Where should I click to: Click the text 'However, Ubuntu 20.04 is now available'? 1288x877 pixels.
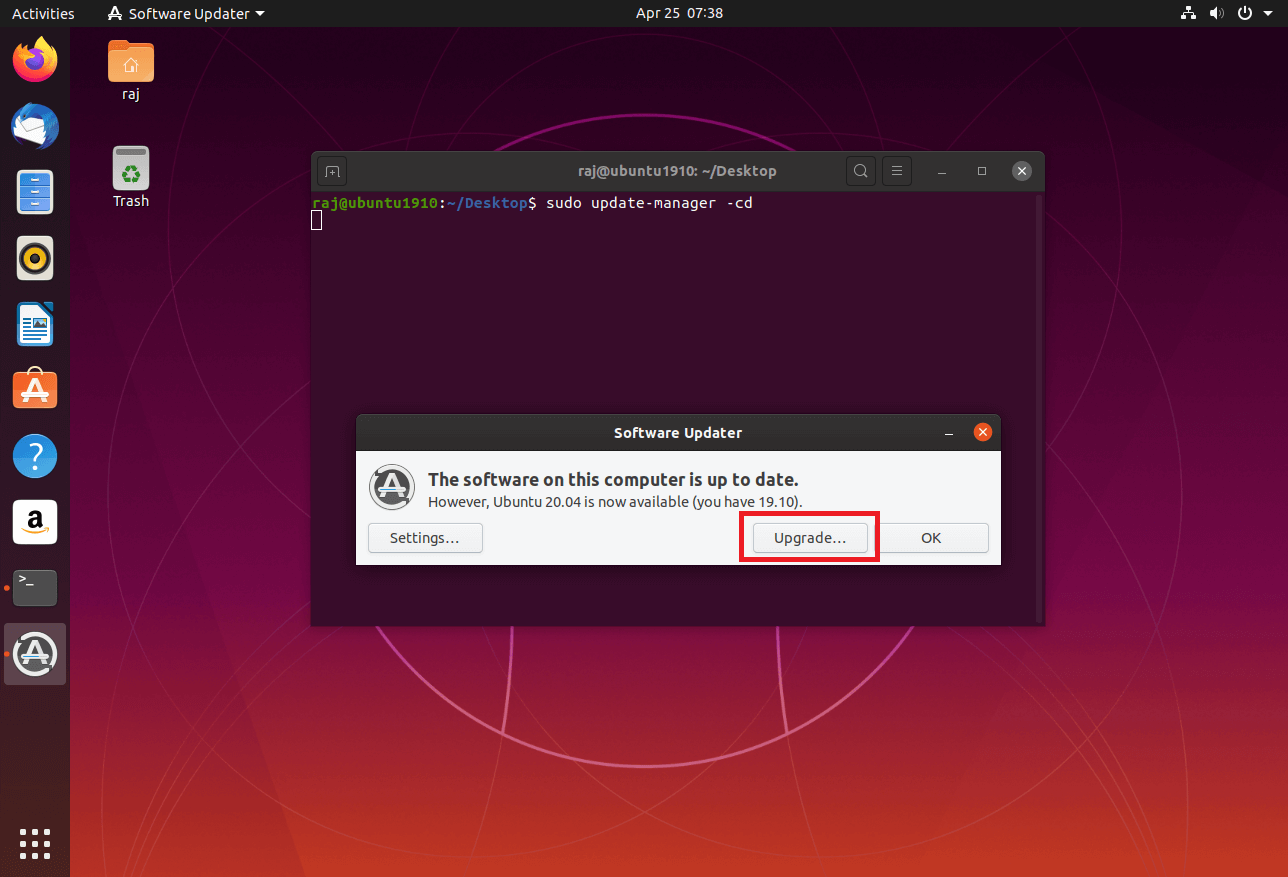[x=557, y=501]
